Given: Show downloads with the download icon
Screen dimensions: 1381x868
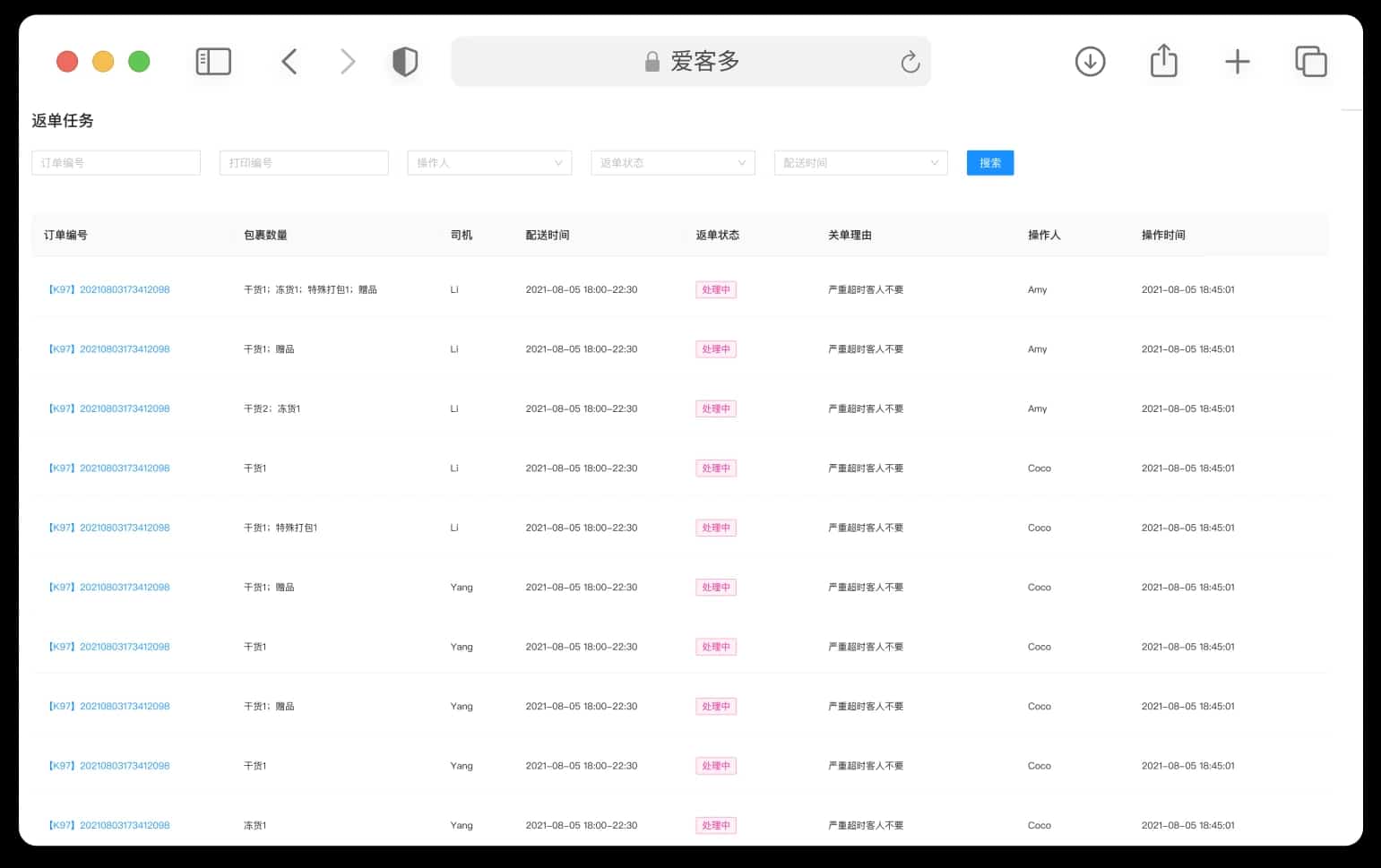Looking at the screenshot, I should (x=1090, y=62).
